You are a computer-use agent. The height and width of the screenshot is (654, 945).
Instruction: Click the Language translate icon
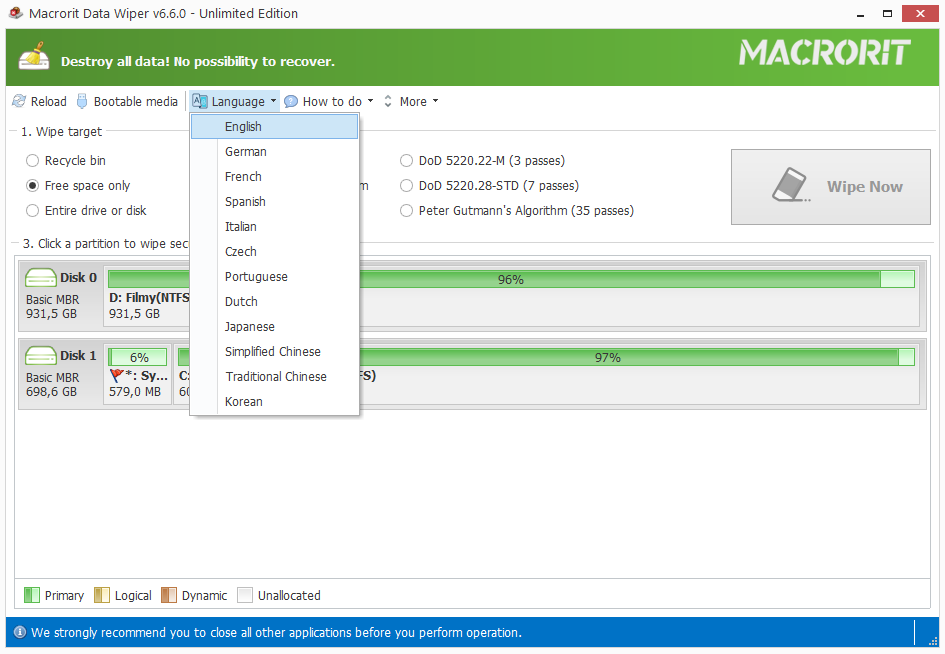pyautogui.click(x=200, y=101)
